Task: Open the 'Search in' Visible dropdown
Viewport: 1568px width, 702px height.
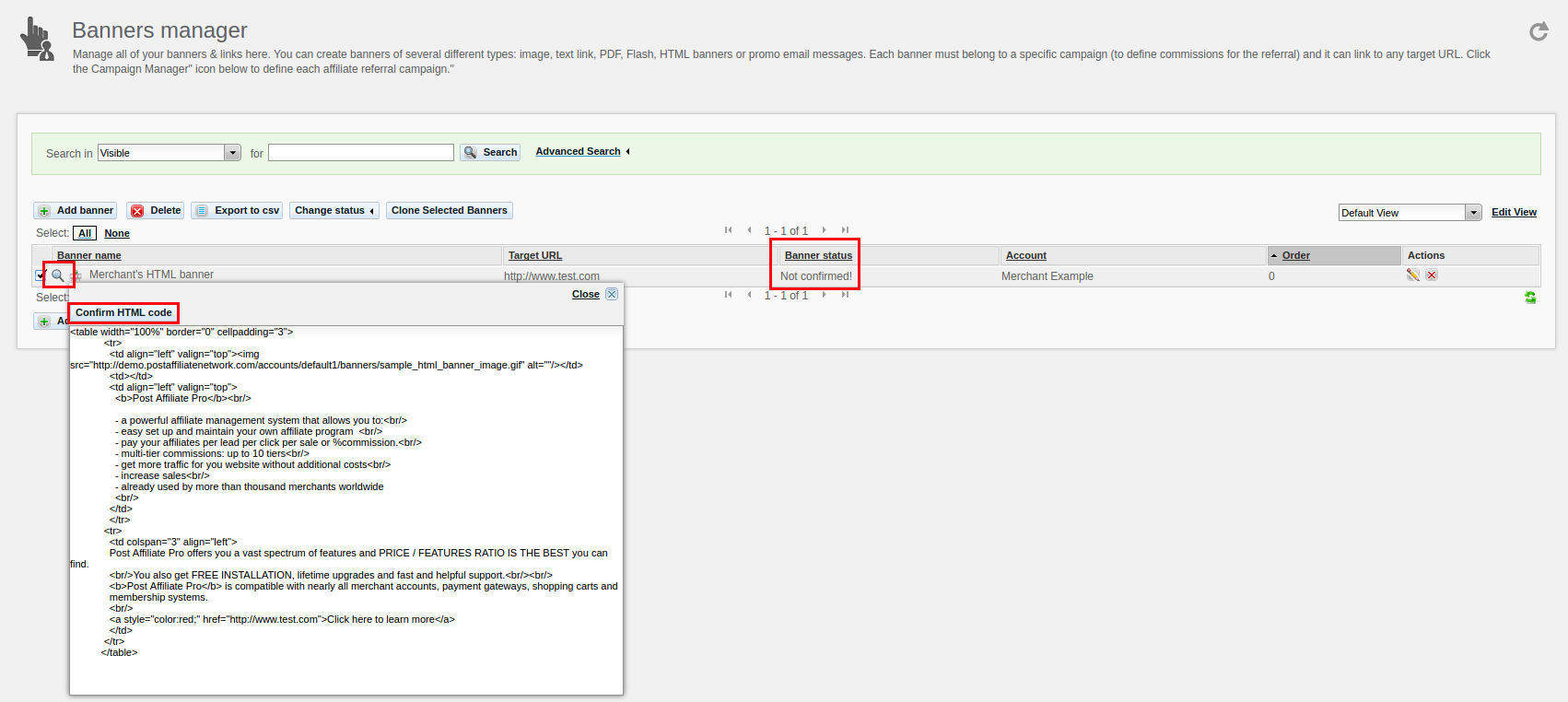Action: tap(233, 153)
